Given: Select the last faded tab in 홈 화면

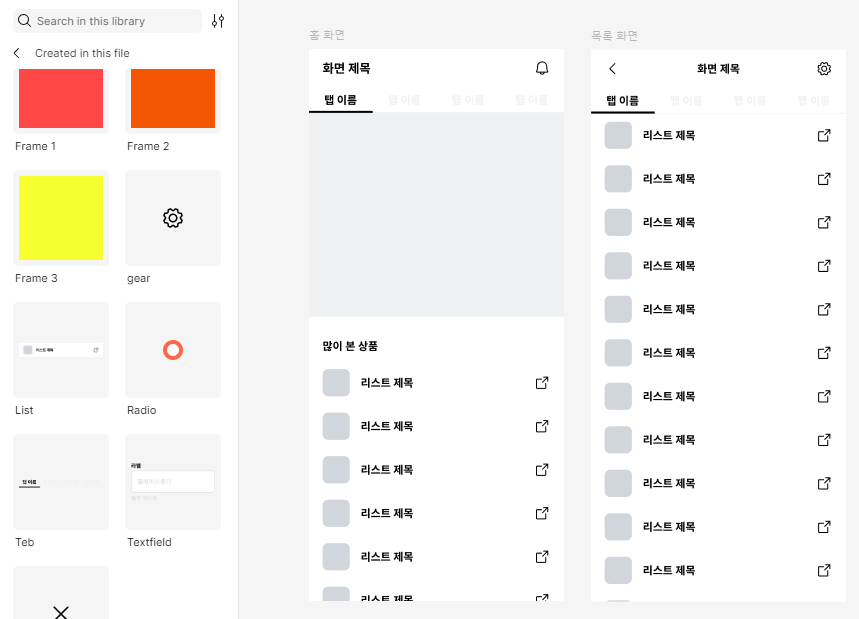Looking at the screenshot, I should [x=532, y=100].
